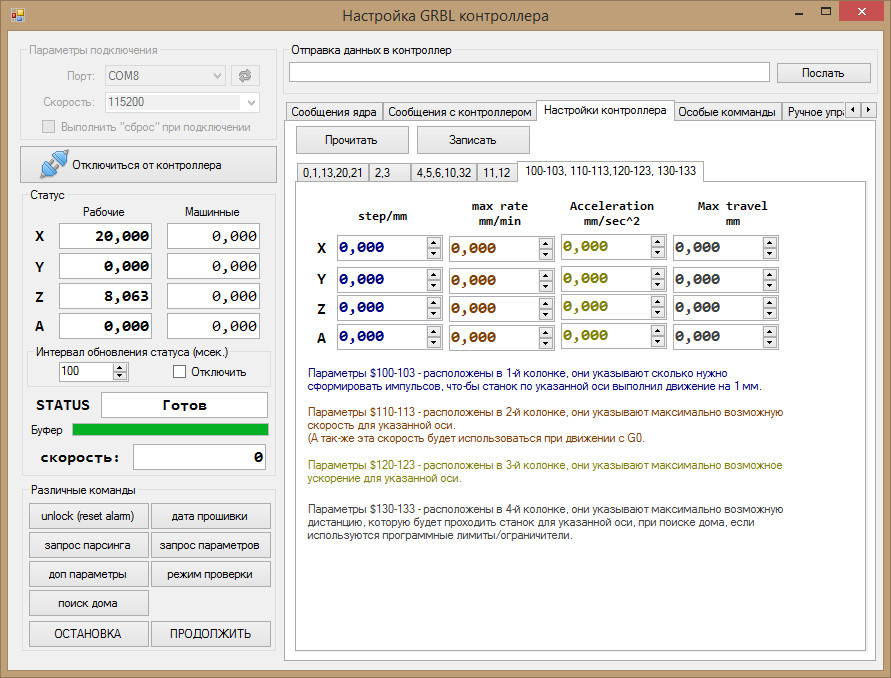The image size is (891, 678).
Task: Click the "Параметры $100-103" description text
Action: (534, 380)
